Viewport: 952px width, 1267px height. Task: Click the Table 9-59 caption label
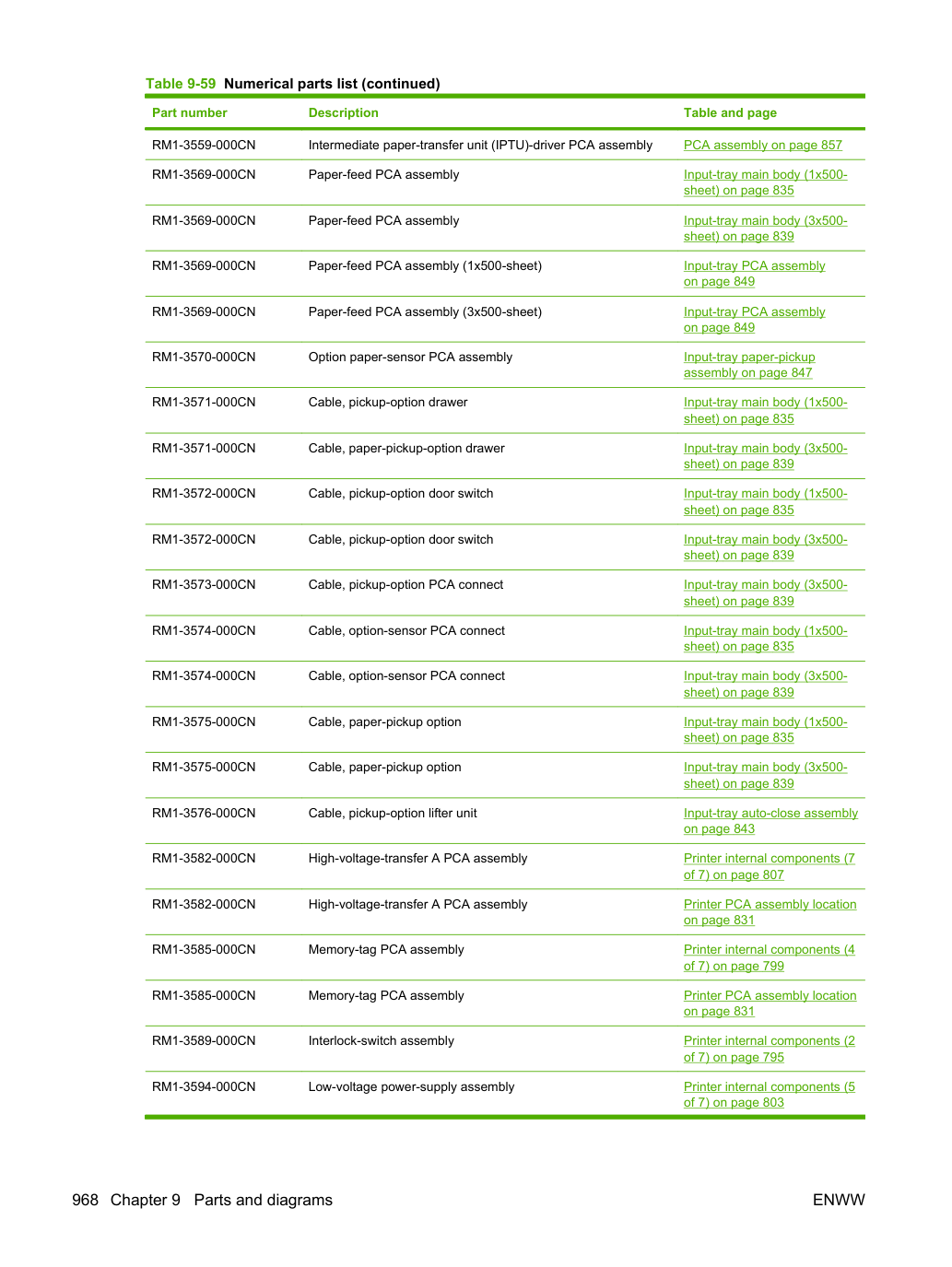(x=181, y=84)
